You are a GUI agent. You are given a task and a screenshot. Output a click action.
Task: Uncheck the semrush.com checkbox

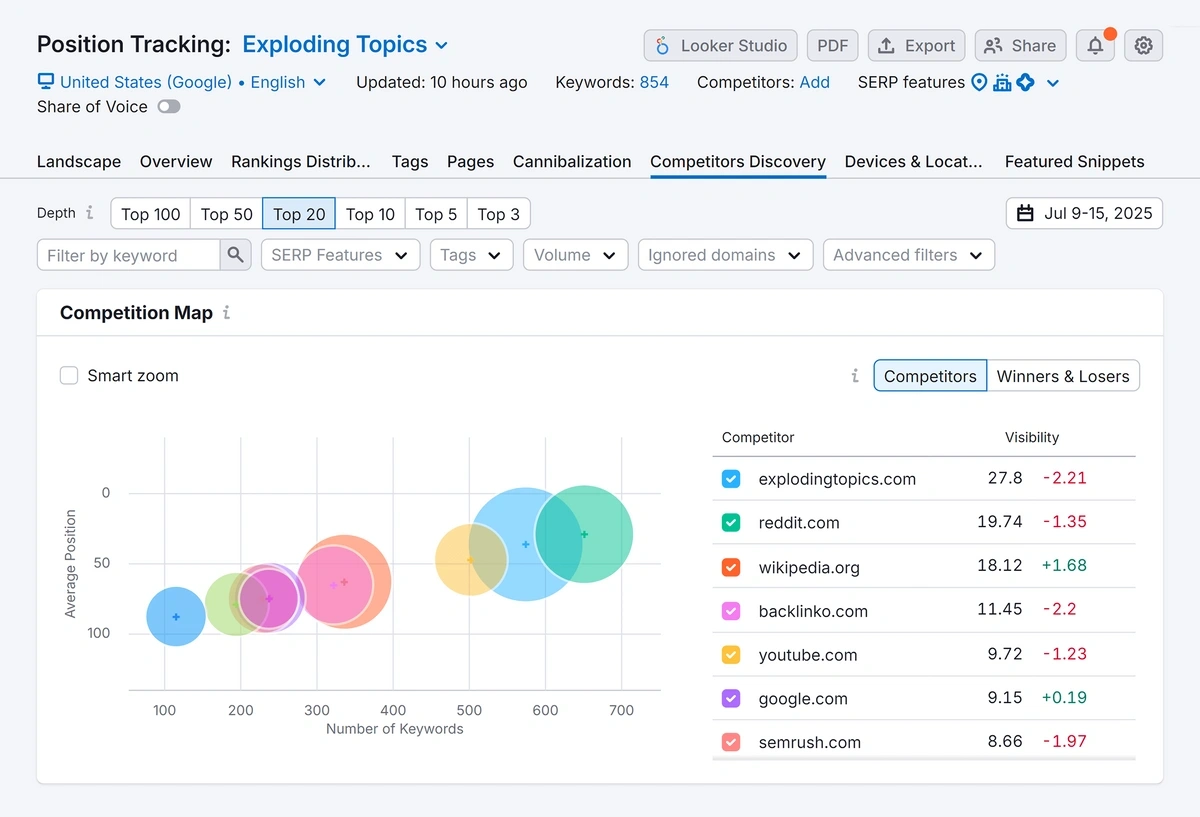coord(731,742)
